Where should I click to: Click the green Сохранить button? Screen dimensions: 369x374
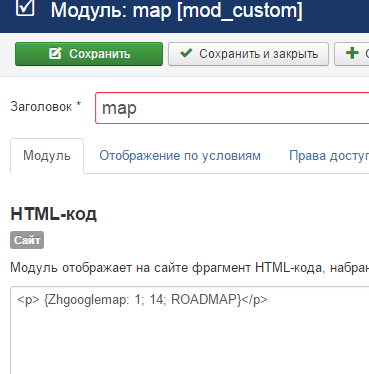[x=89, y=54]
